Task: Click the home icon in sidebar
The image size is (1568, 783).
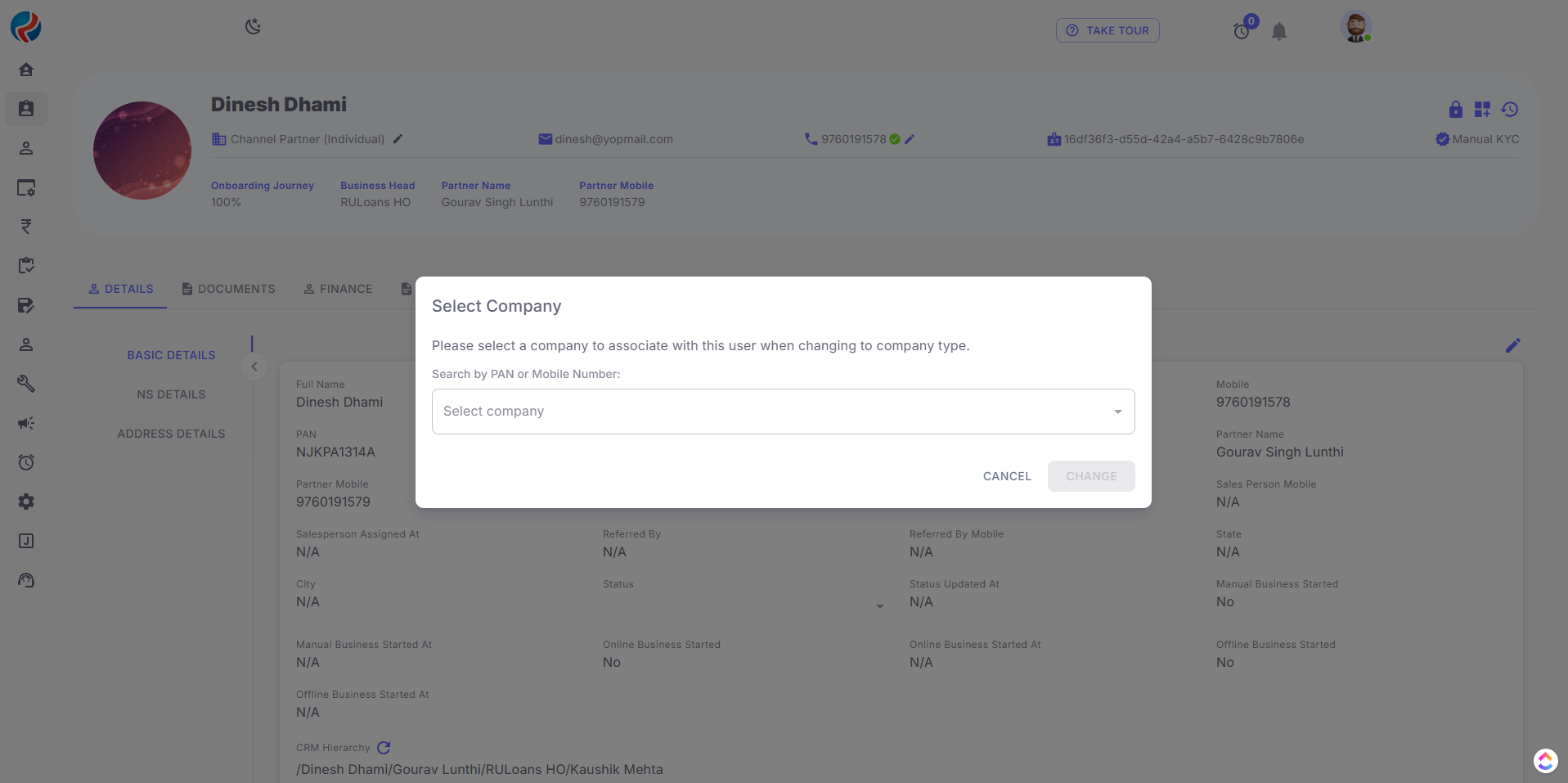Action: (x=26, y=70)
